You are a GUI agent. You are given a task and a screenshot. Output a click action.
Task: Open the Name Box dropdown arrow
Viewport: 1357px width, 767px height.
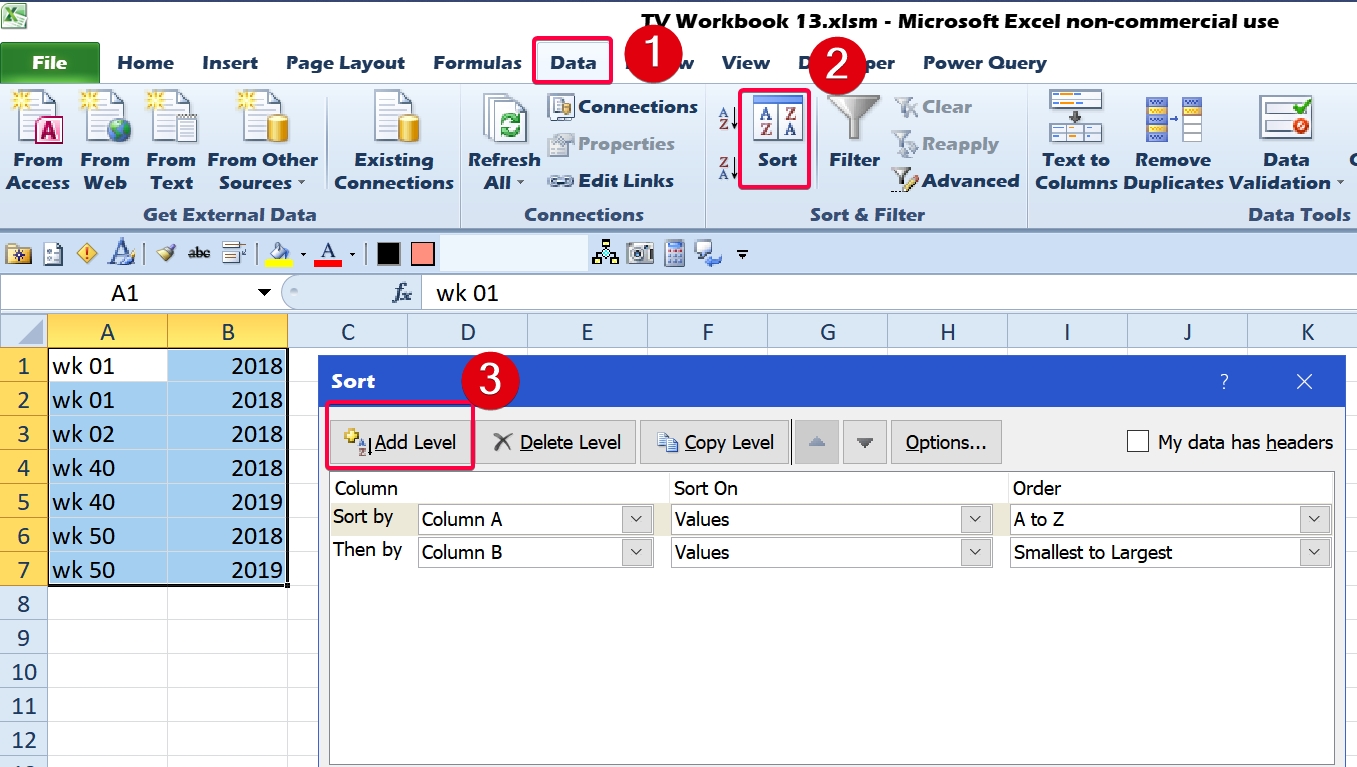click(x=264, y=293)
